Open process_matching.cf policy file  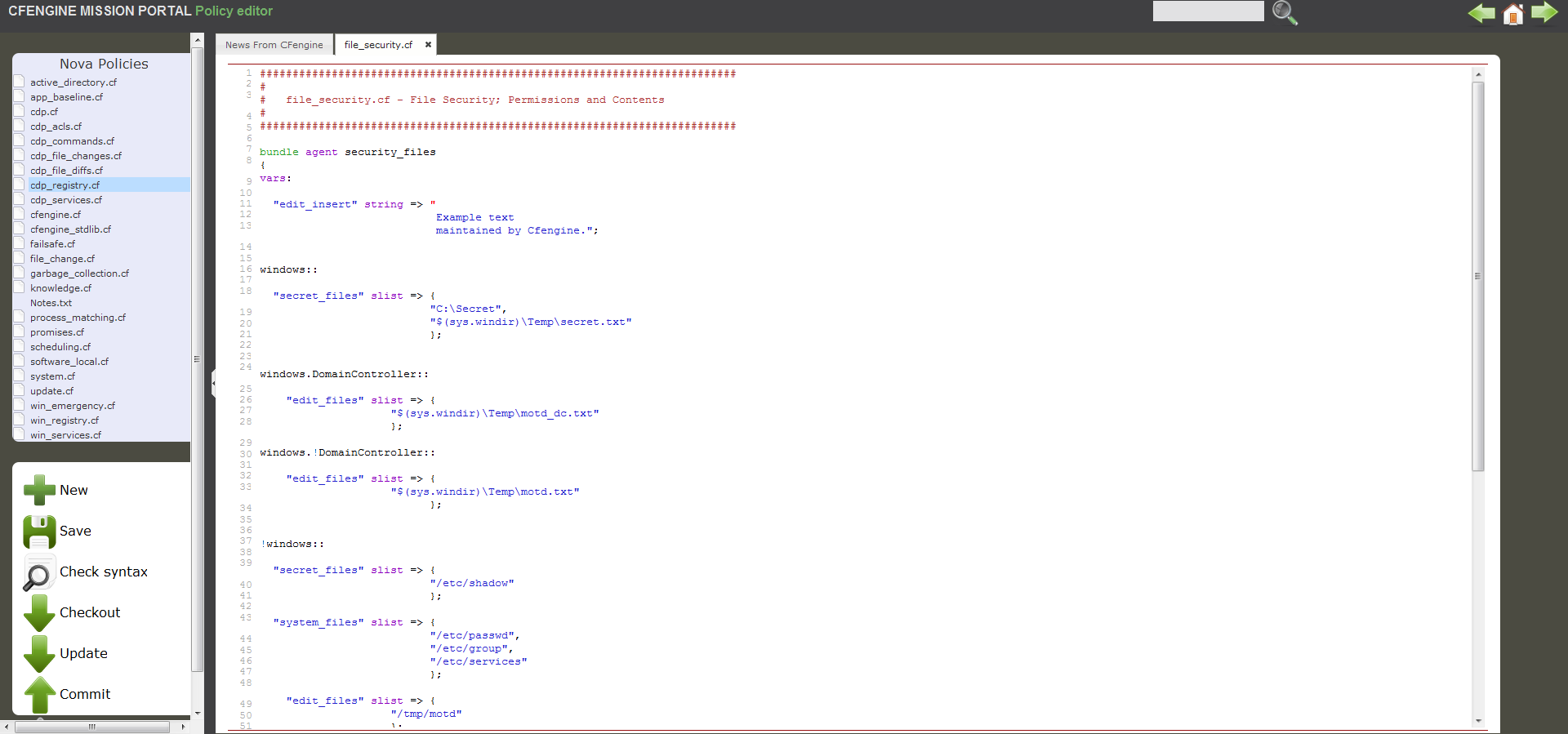coord(78,318)
